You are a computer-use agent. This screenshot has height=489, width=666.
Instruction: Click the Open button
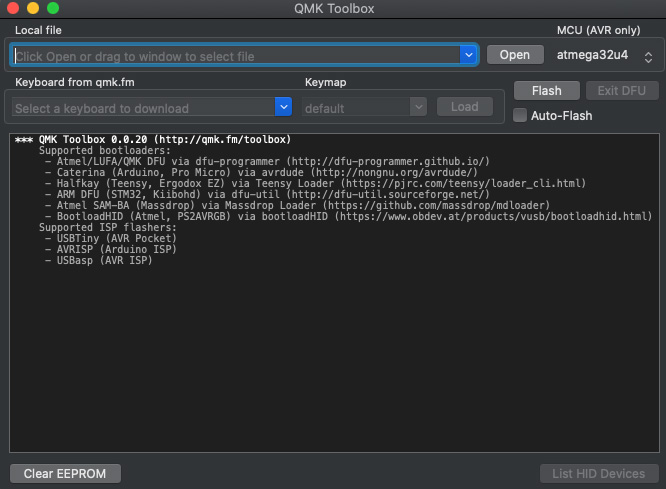tap(515, 55)
